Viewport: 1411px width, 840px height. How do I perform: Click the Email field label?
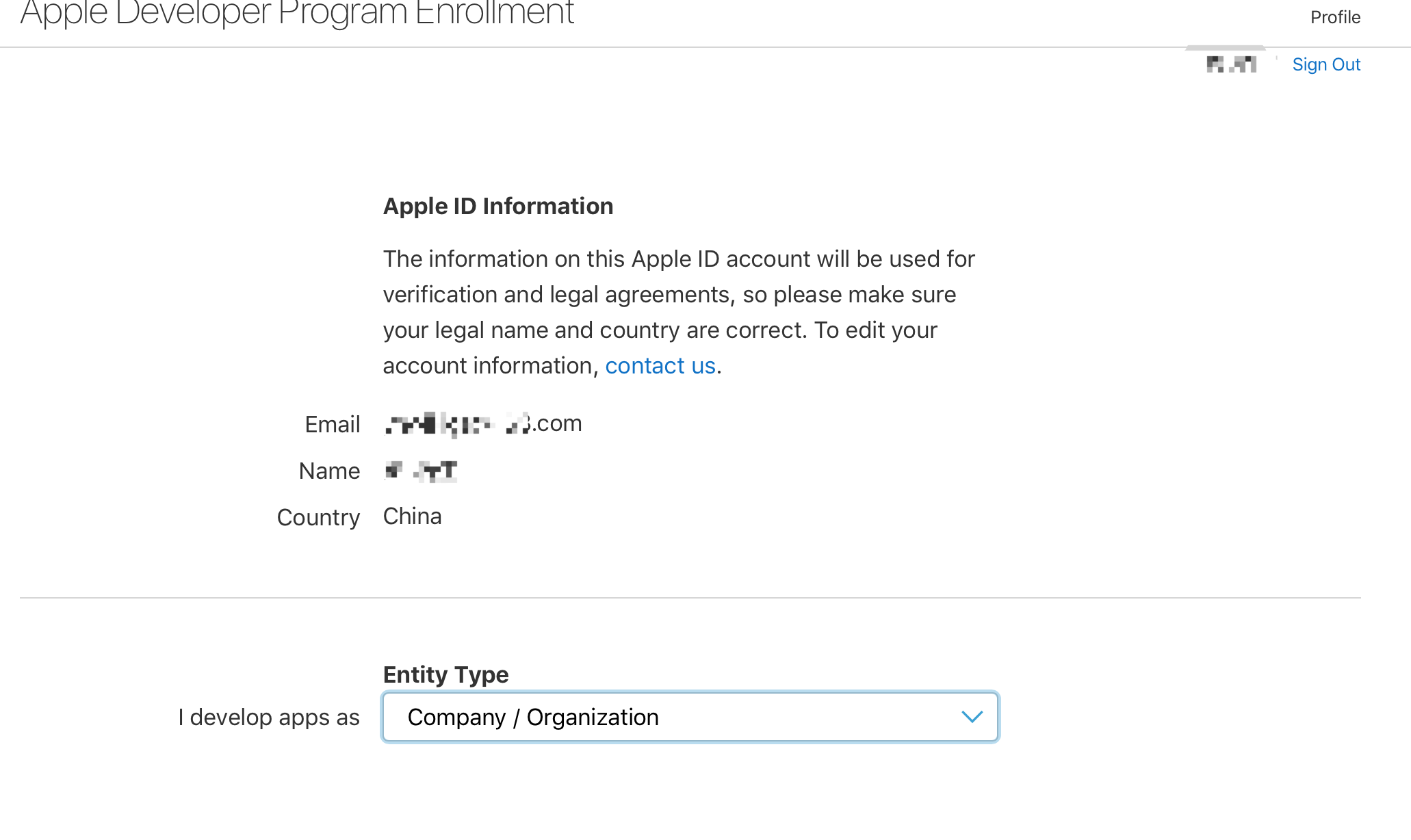coord(332,425)
